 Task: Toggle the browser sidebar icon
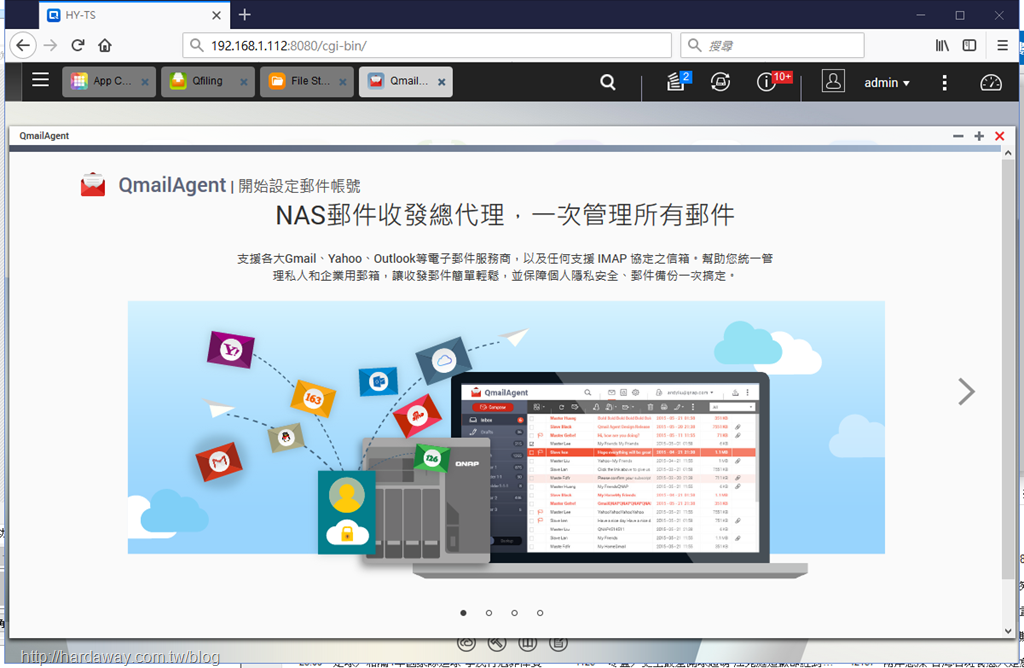pyautogui.click(x=969, y=45)
